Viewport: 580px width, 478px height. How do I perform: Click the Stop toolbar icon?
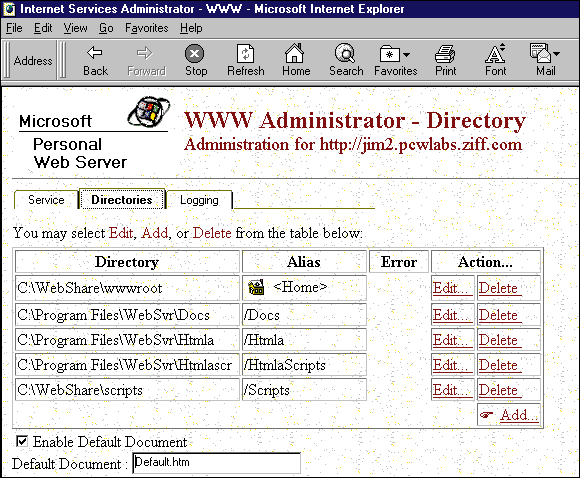pyautogui.click(x=195, y=54)
